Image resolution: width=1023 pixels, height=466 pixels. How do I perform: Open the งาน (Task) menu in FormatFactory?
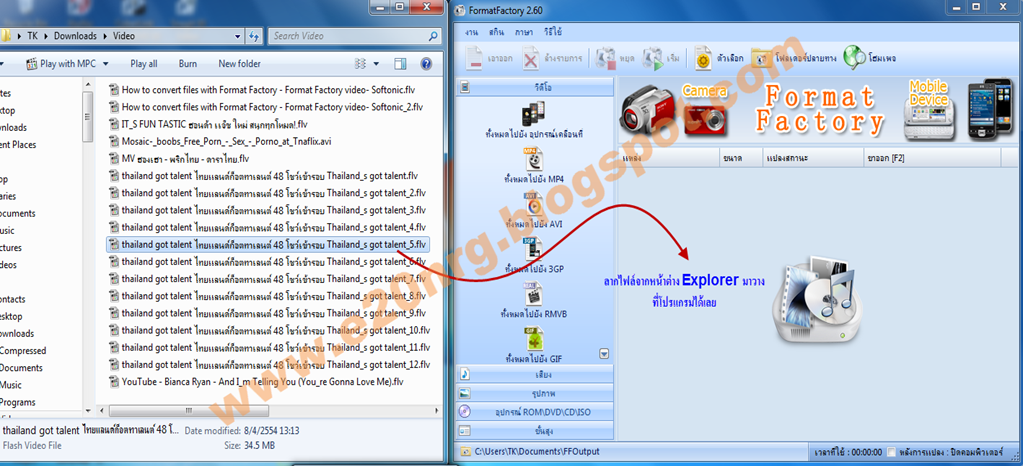pos(471,32)
